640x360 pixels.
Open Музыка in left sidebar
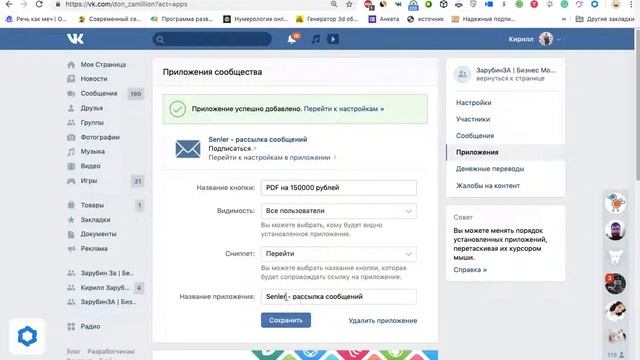[92, 151]
